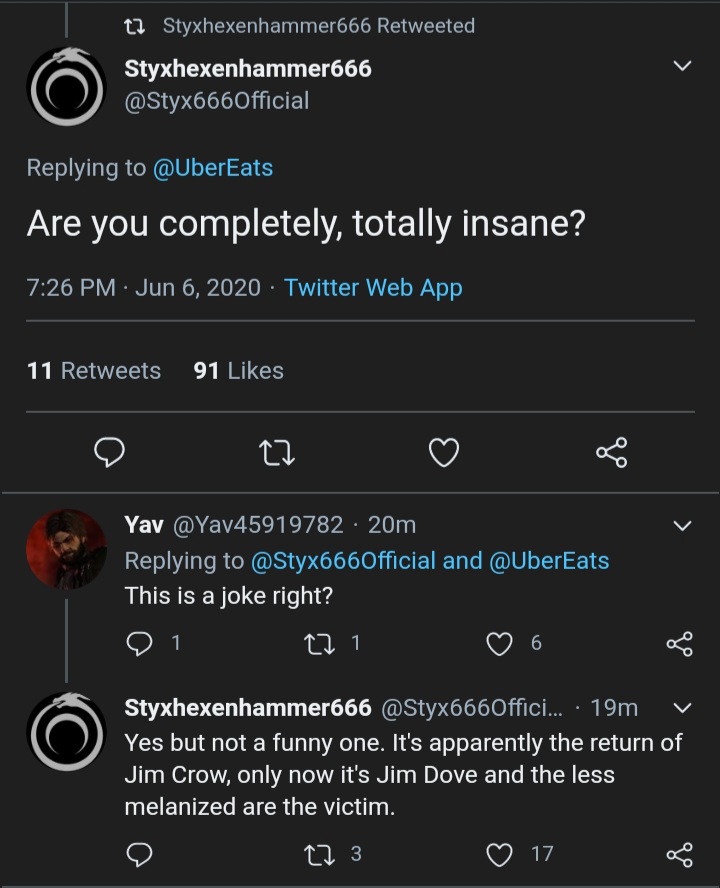View the 11 Retweets list
The width and height of the screenshot is (720, 888).
(x=94, y=370)
